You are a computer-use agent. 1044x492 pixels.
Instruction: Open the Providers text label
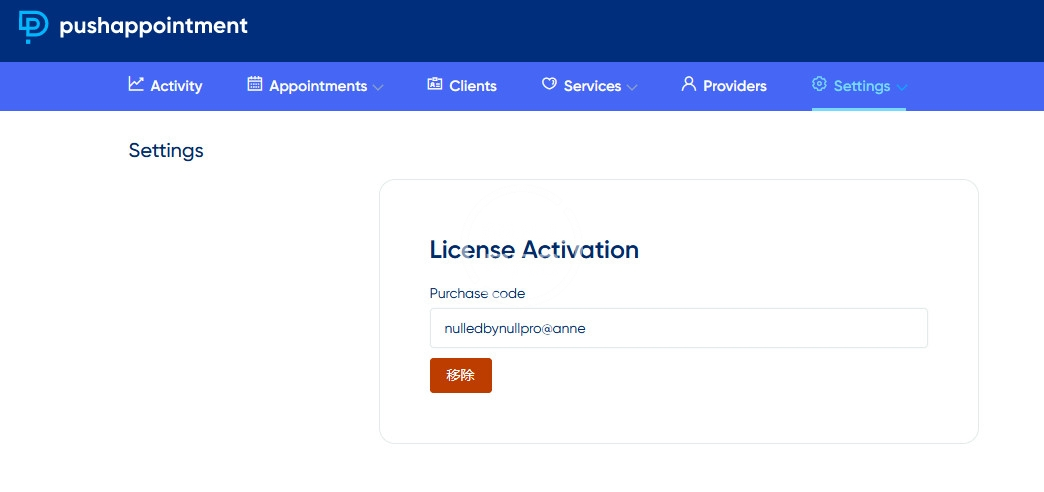pos(735,86)
